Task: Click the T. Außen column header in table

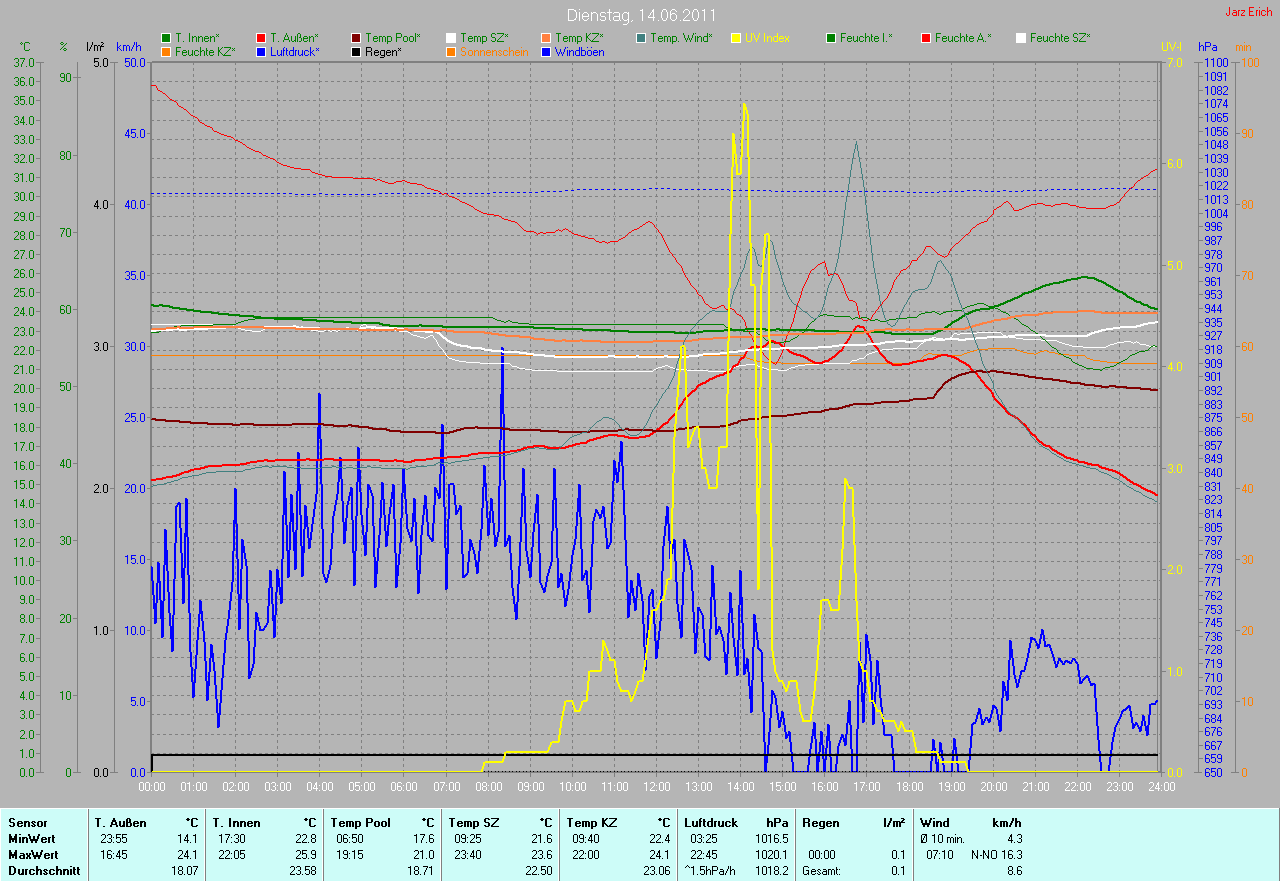Action: point(121,822)
